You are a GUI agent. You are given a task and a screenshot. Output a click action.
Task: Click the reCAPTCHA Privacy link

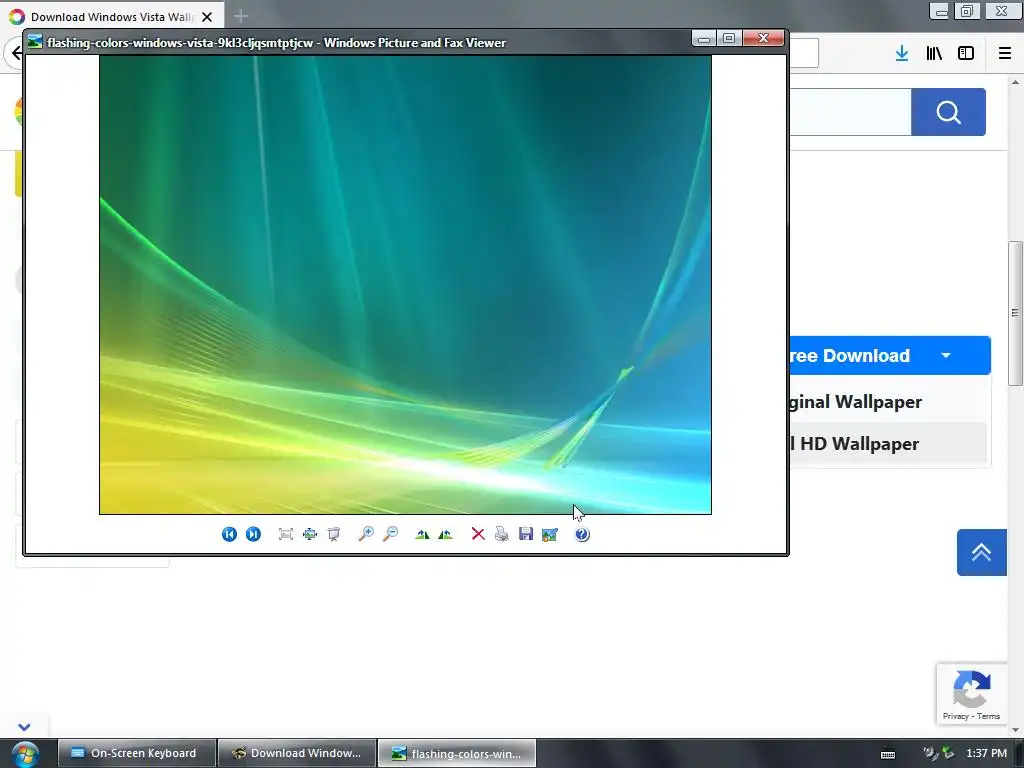pos(955,716)
